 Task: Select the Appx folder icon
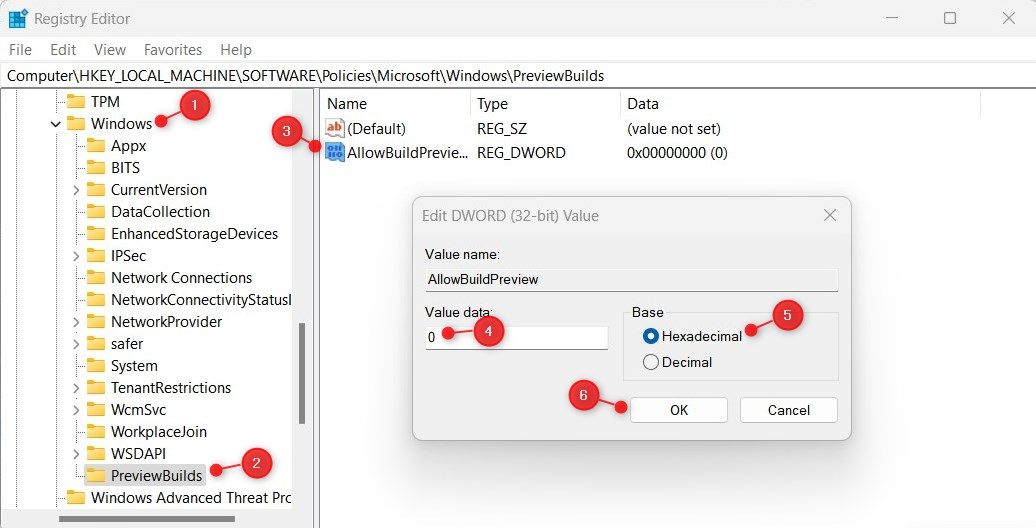96,145
